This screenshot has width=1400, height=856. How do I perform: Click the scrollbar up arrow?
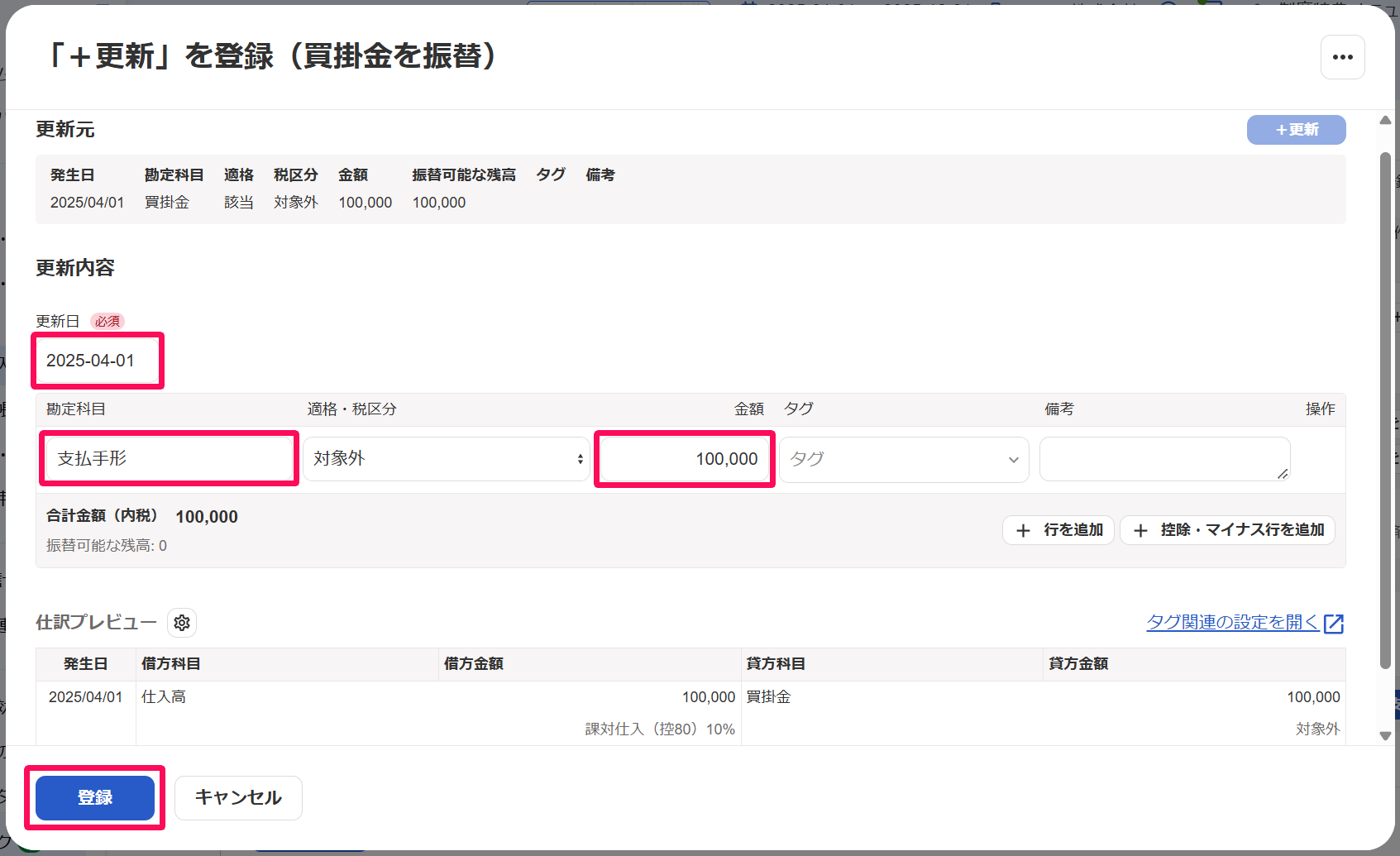coord(1385,121)
